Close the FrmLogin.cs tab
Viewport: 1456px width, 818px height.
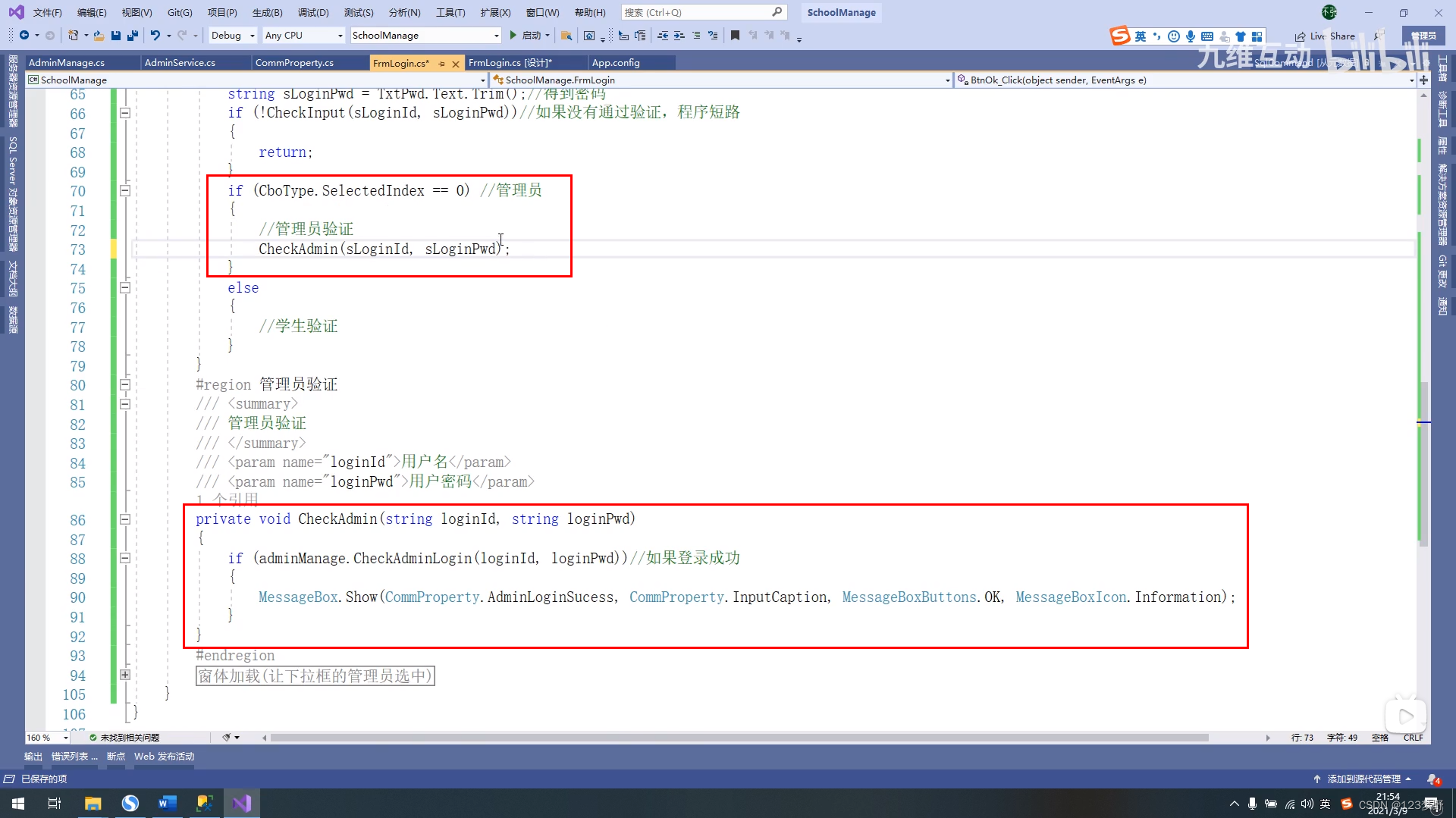(456, 64)
